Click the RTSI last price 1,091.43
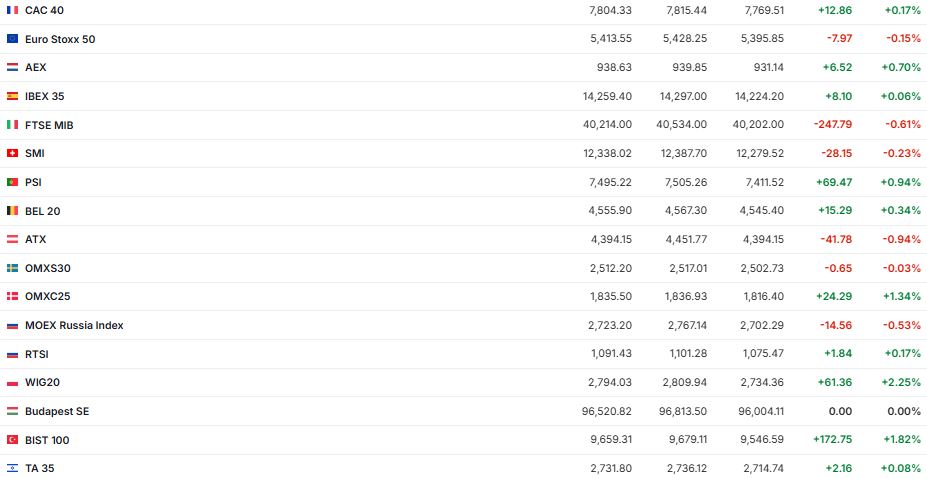The height and width of the screenshot is (479, 927). click(610, 354)
